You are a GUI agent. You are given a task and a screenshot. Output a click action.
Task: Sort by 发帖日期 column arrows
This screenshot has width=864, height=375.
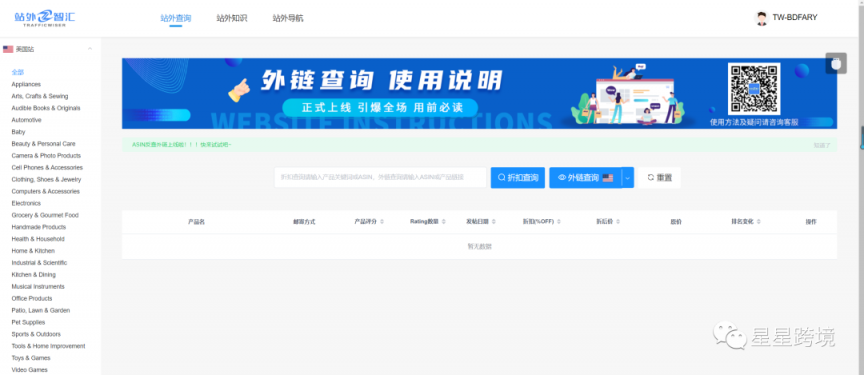coord(493,222)
